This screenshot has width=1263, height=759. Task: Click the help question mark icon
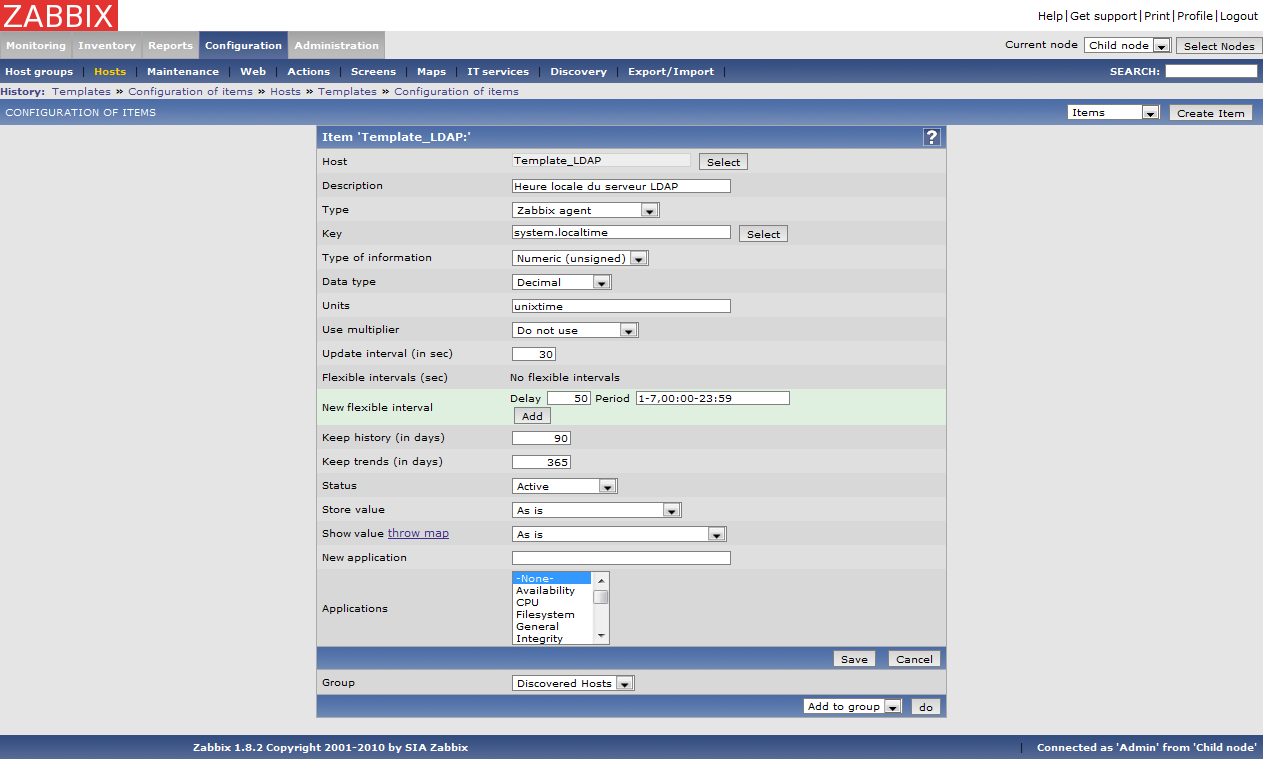coord(931,137)
